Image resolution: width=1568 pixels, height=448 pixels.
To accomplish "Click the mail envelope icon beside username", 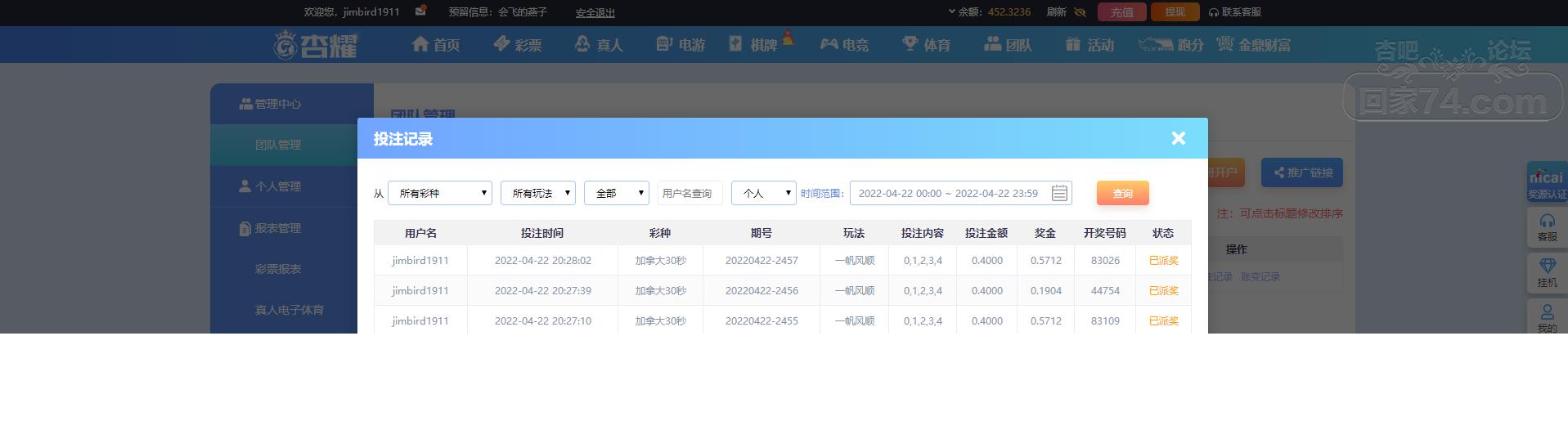I will pos(420,11).
